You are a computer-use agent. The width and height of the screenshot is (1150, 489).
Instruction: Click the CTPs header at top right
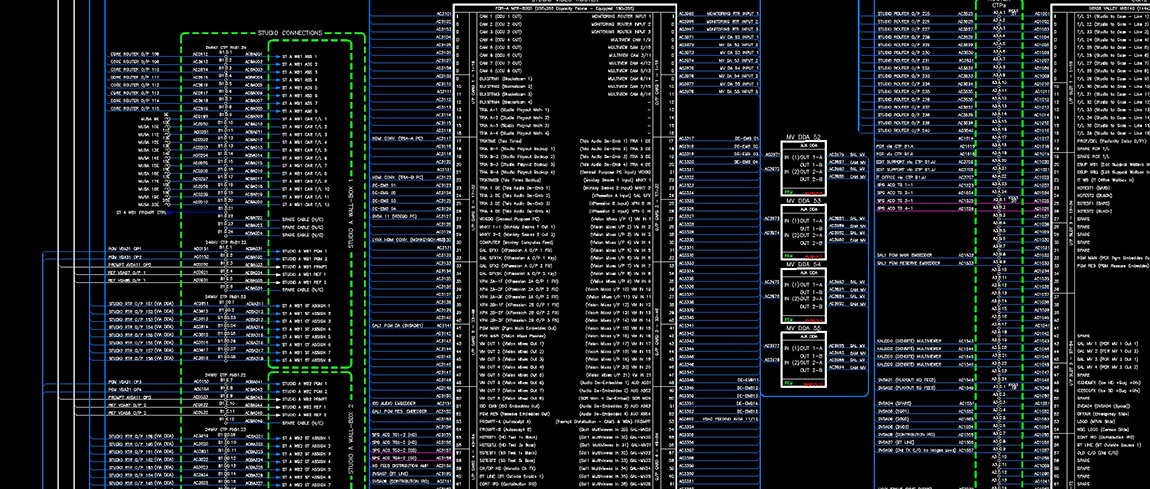coord(998,4)
